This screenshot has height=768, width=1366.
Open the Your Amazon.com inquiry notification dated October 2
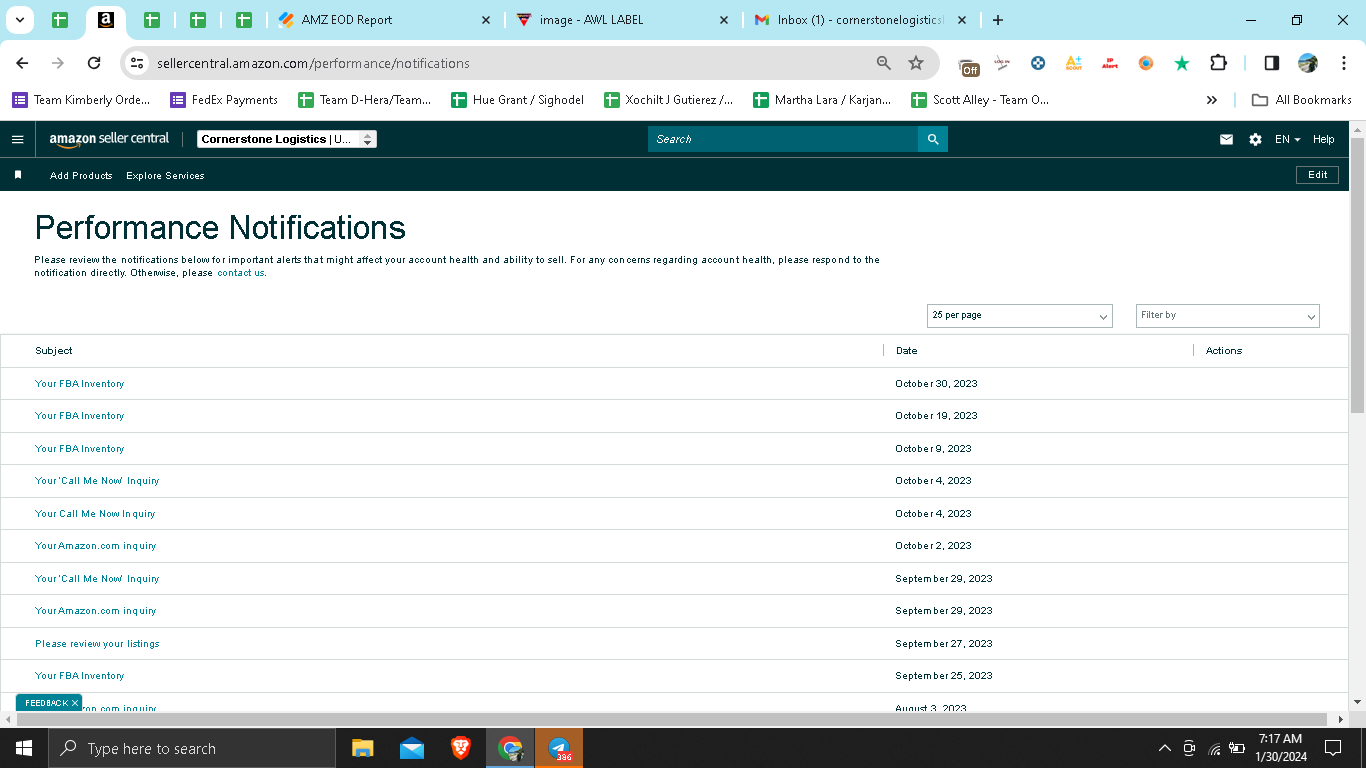[x=96, y=546]
